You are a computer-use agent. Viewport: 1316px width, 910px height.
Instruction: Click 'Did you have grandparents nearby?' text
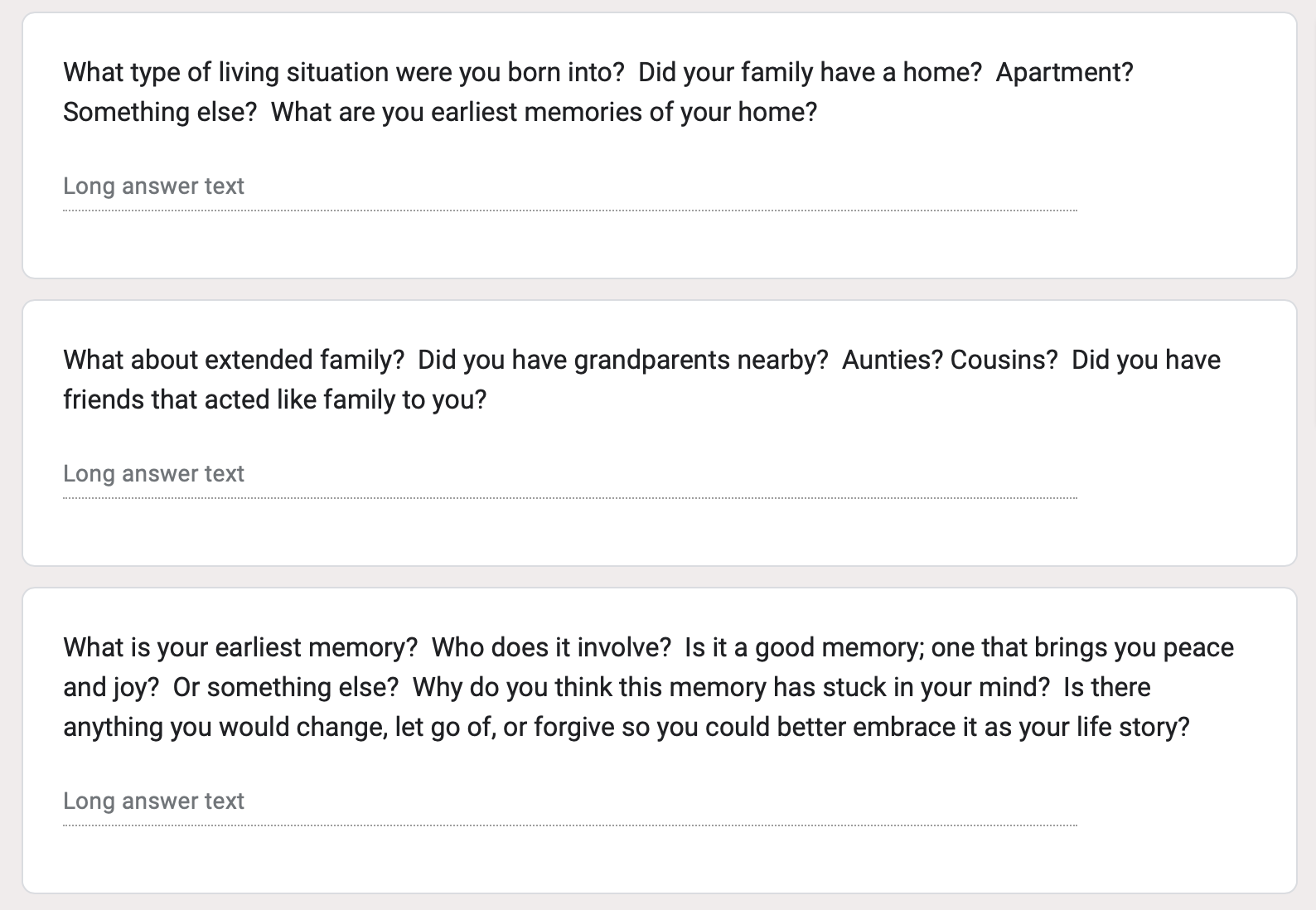tap(623, 360)
